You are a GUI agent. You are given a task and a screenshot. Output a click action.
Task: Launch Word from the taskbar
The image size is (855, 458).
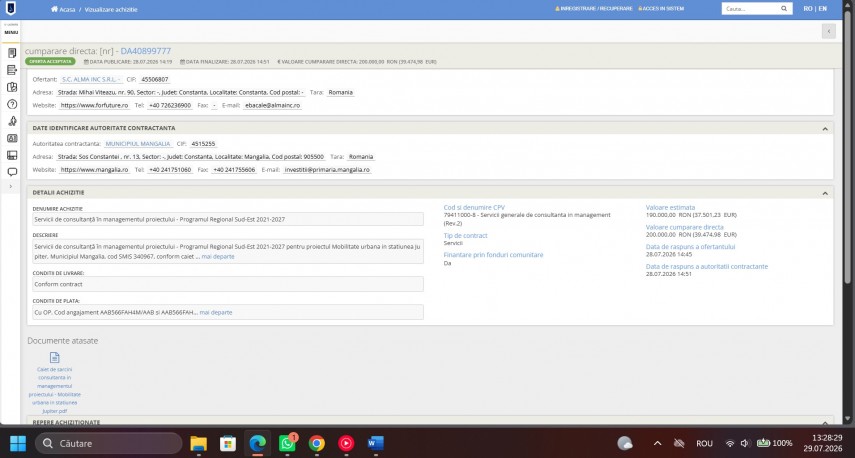[376, 443]
